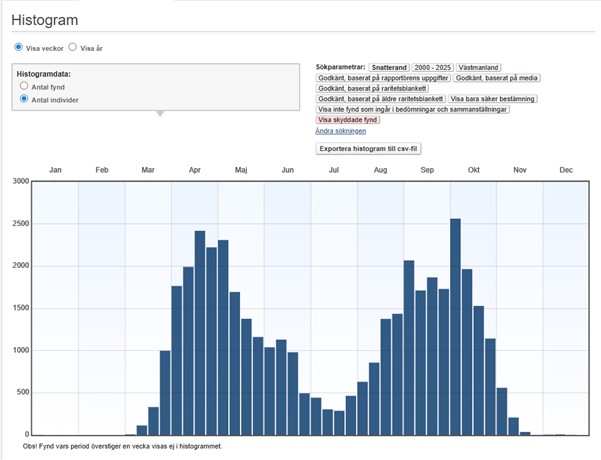Click the "Visa bara säker bestämning" tag
This screenshot has height=460, width=601.
point(493,99)
